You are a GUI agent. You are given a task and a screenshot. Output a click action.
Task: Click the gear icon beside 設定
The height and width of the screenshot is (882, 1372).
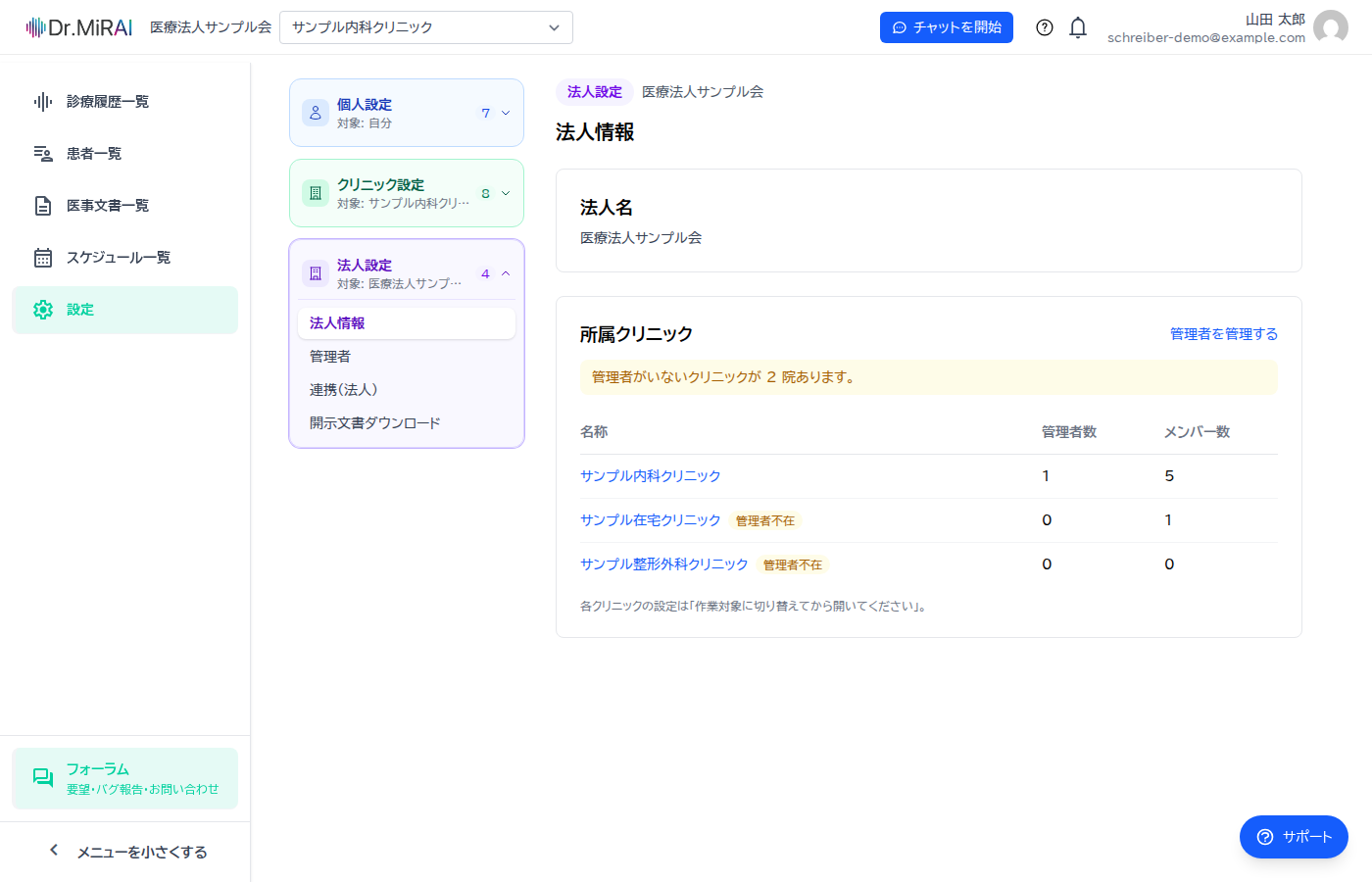(43, 310)
